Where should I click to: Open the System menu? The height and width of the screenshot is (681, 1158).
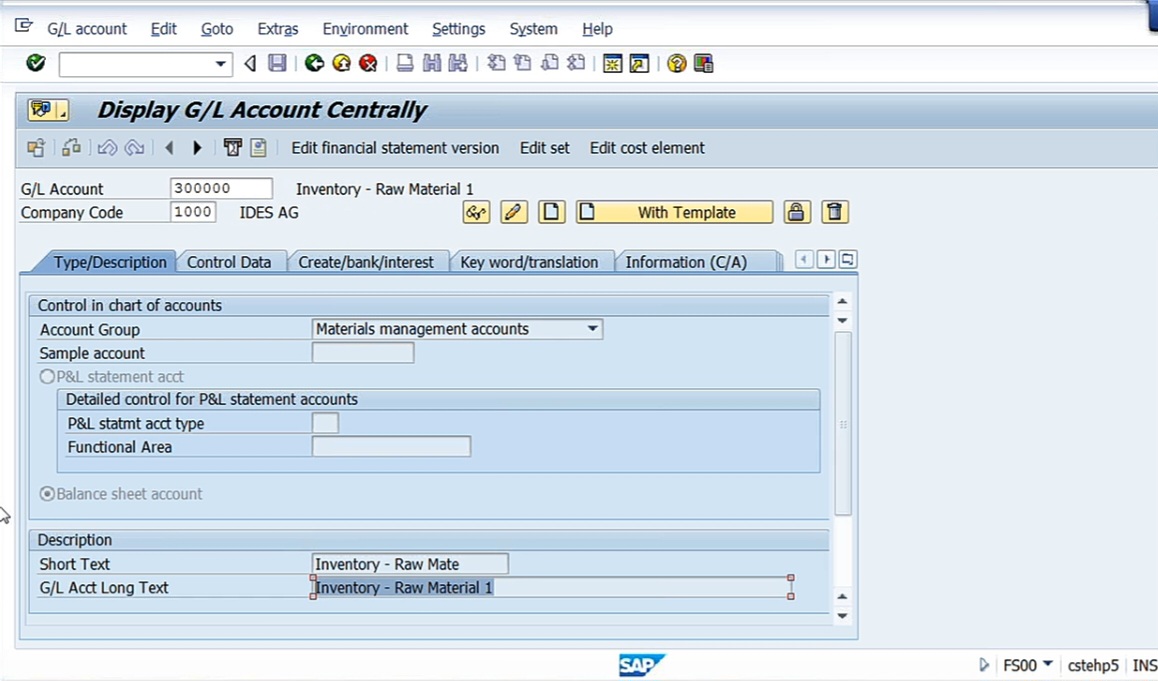click(533, 29)
